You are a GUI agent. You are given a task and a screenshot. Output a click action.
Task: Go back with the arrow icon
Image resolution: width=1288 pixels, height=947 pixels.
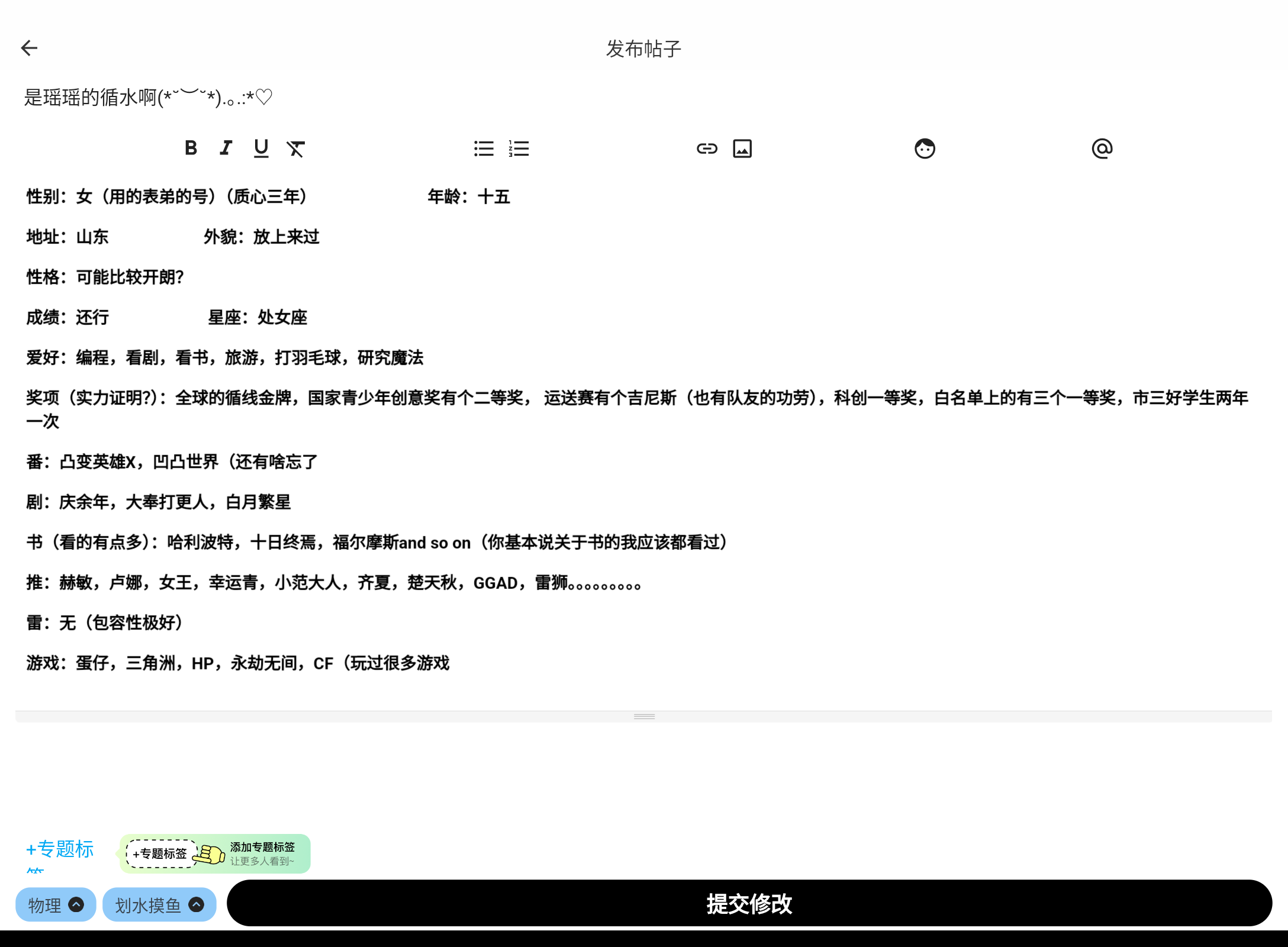[x=29, y=48]
